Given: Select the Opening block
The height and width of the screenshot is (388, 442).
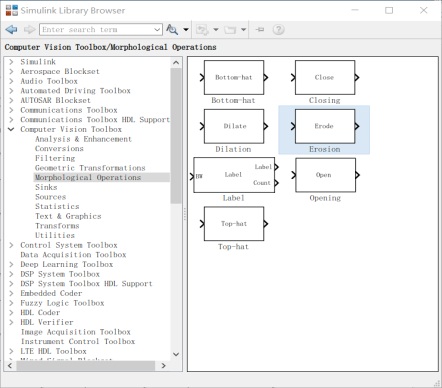Looking at the screenshot, I should pyautogui.click(x=325, y=175).
